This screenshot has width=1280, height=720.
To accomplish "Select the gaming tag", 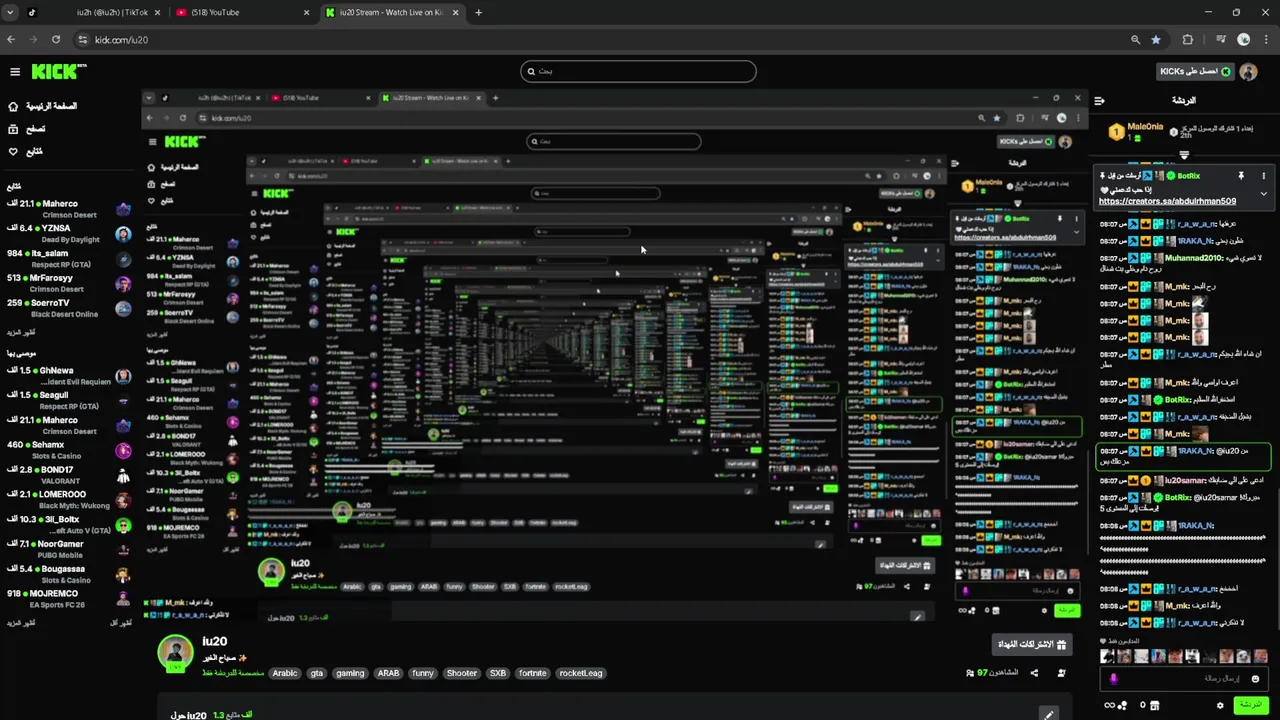I will coord(350,673).
